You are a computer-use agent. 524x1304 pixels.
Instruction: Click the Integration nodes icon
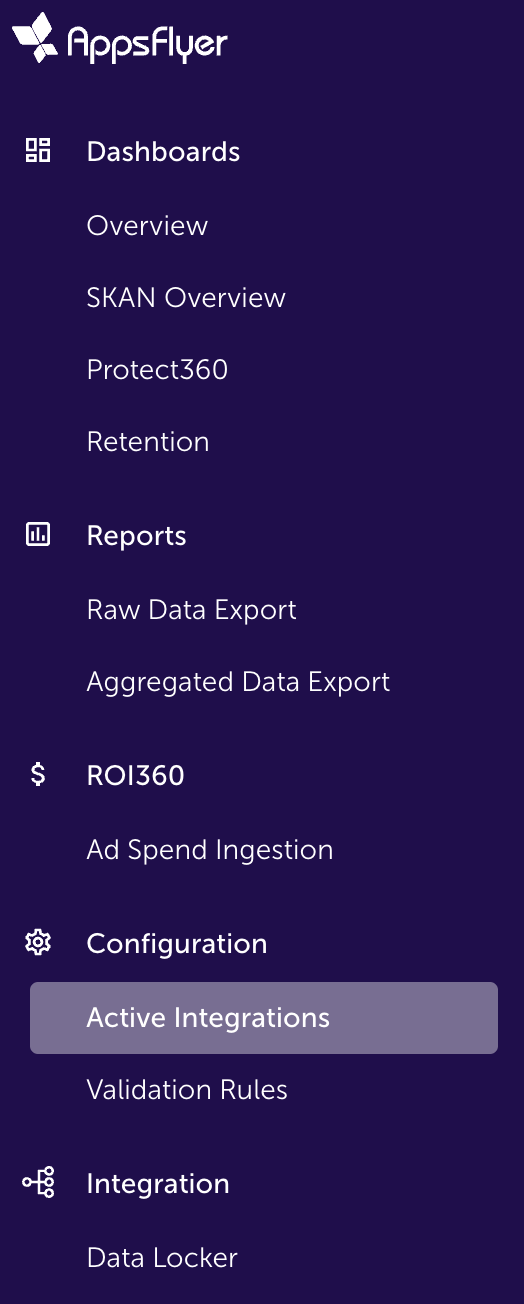tap(38, 1183)
